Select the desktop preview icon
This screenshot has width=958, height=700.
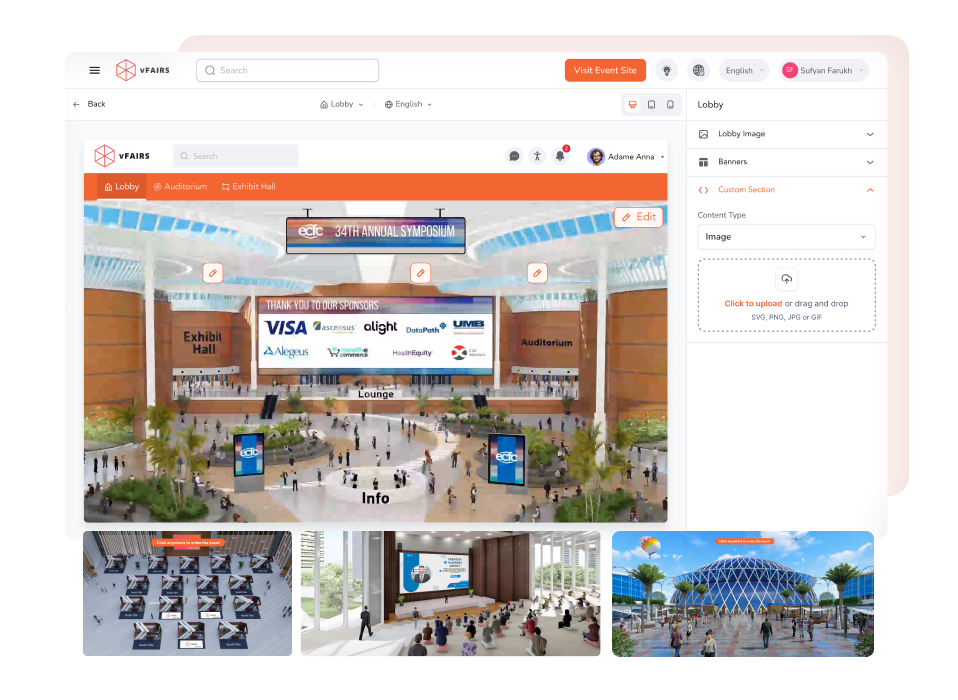pyautogui.click(x=632, y=104)
